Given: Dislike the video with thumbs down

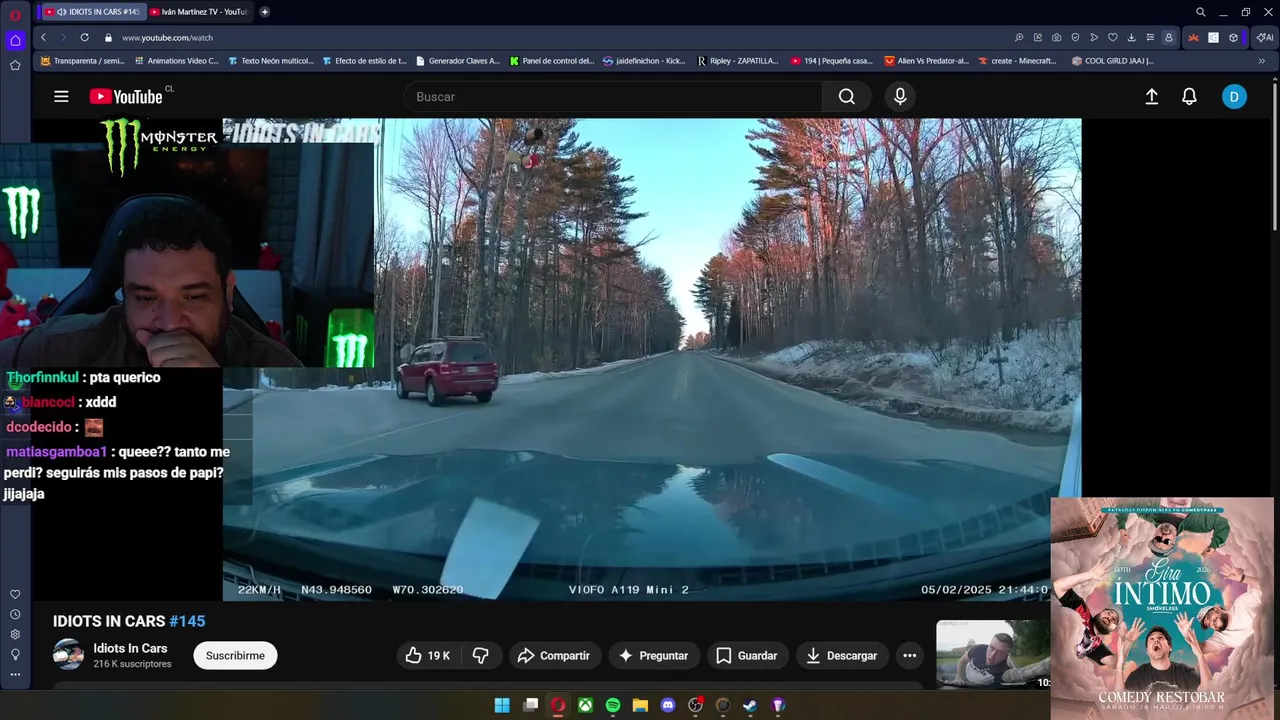Looking at the screenshot, I should click(481, 656).
